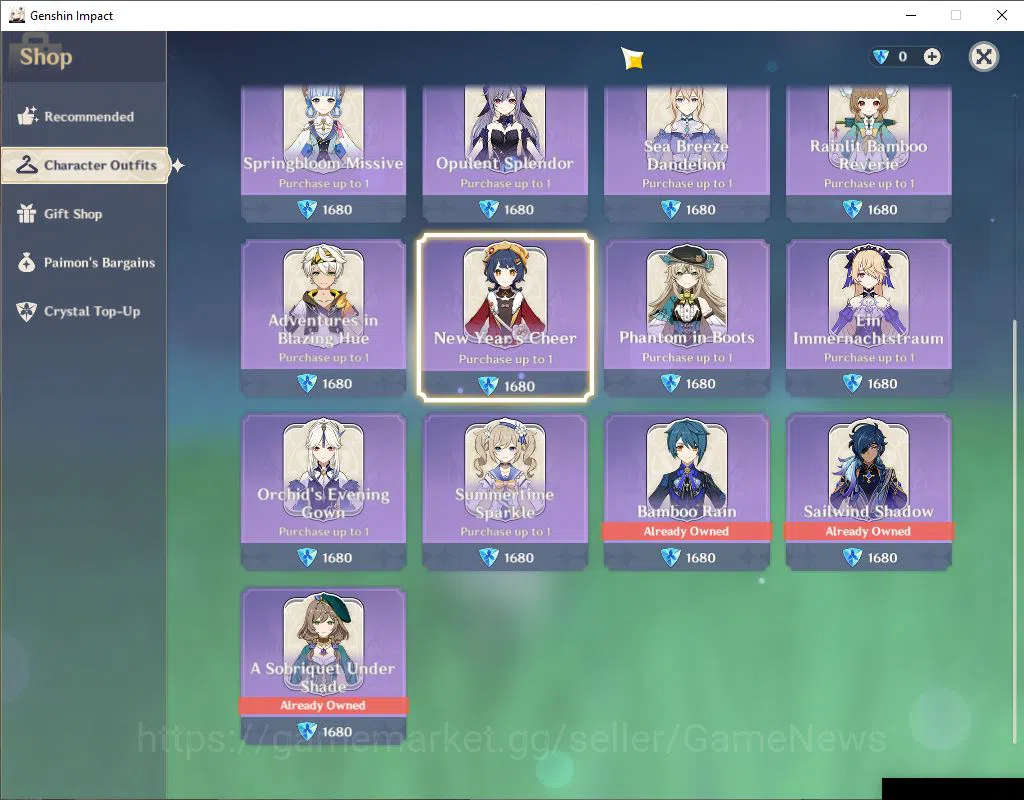Click the crystal Top-Up sidebar icon
The height and width of the screenshot is (800, 1024).
27,312
